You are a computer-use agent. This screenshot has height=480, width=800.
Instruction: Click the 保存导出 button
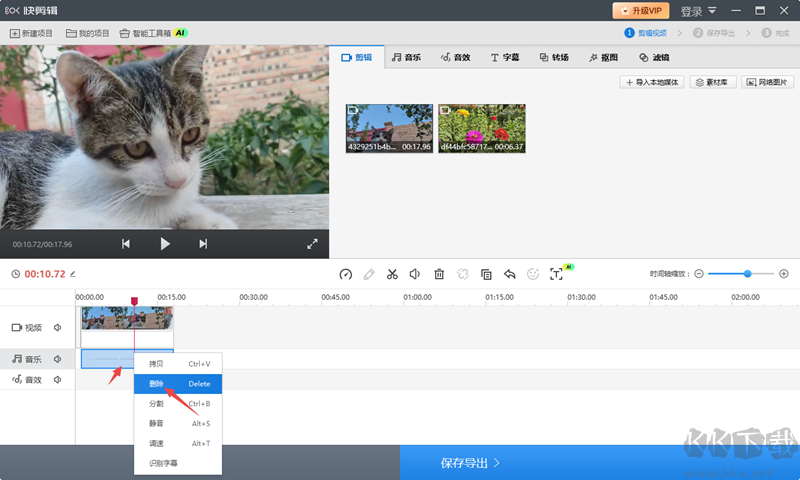(470, 463)
